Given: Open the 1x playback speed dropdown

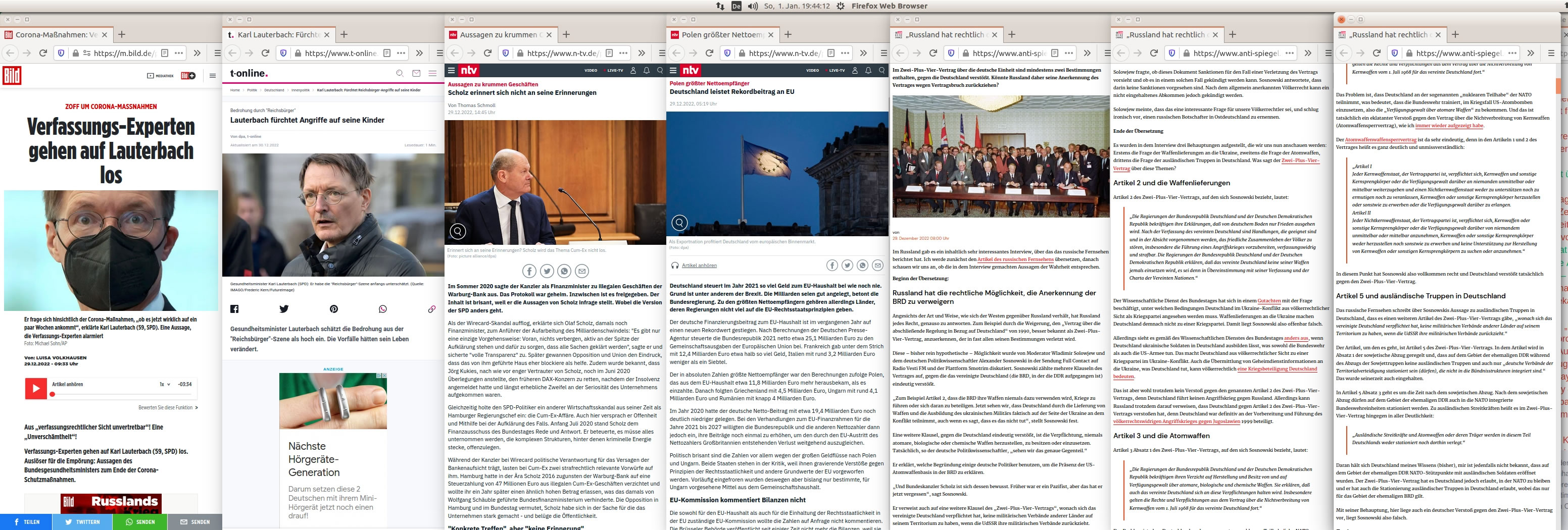Looking at the screenshot, I should [164, 385].
